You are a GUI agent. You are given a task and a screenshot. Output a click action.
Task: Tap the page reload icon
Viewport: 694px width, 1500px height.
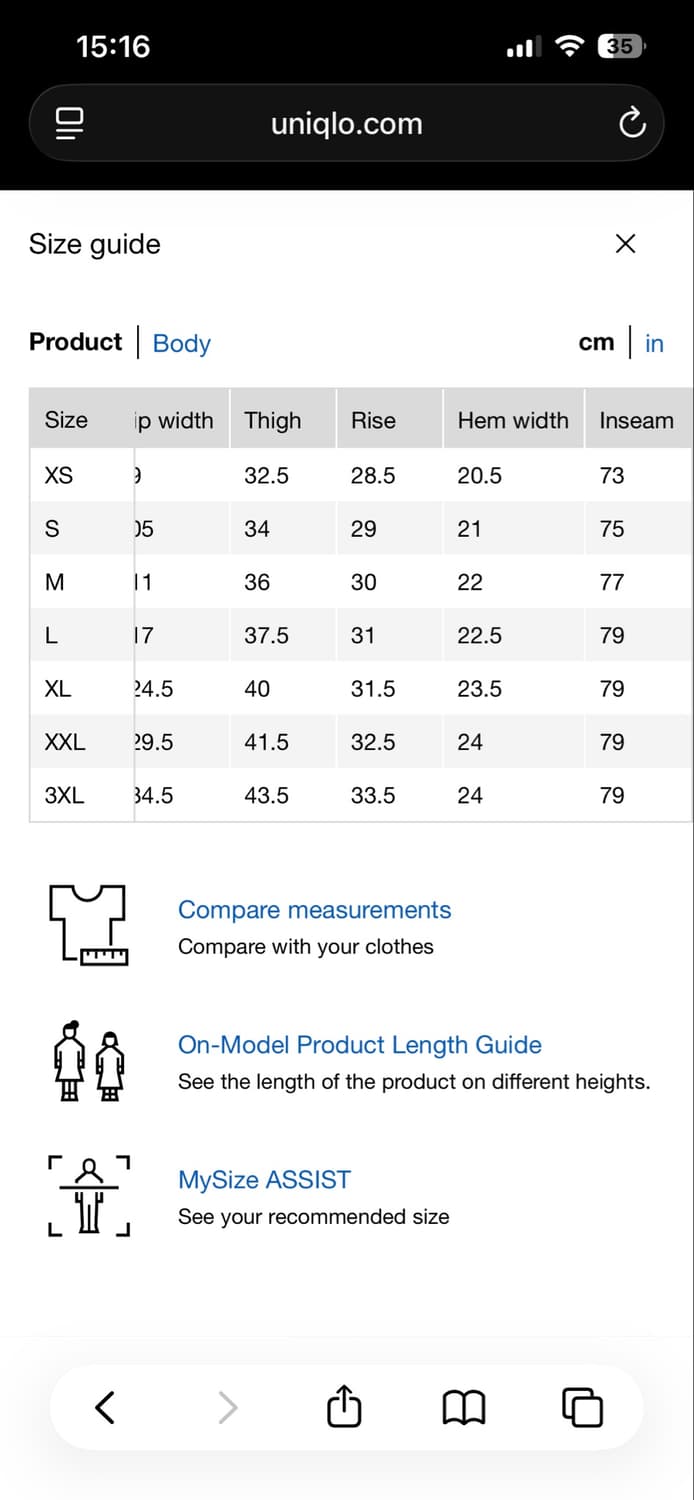tap(632, 124)
